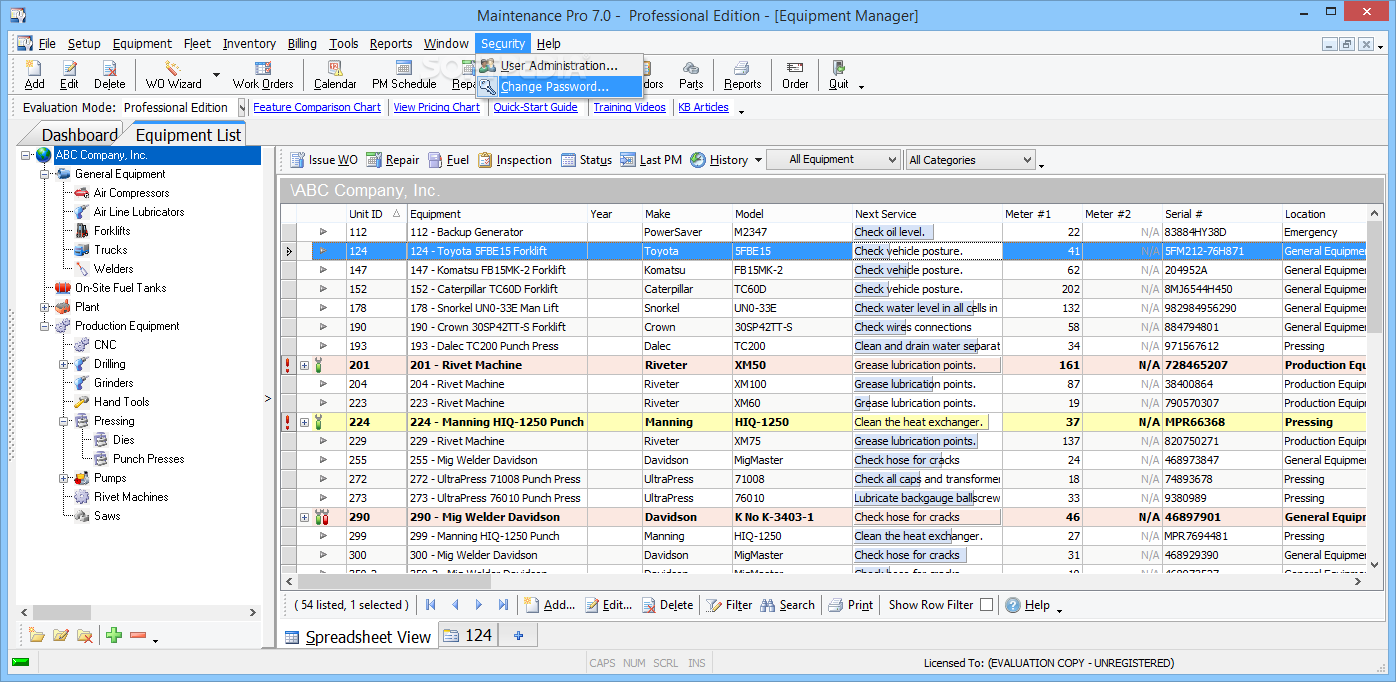Open the All Categories dropdown
Viewport: 1396px width, 682px height.
970,160
